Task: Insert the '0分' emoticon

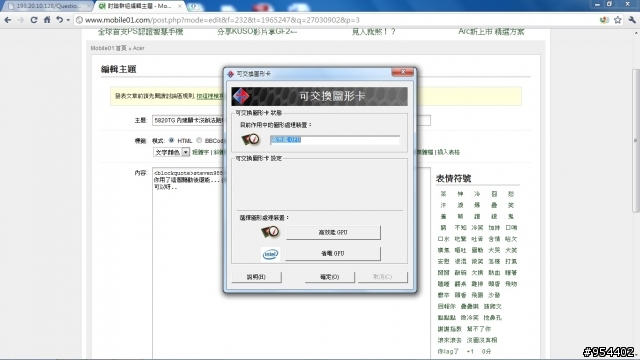Action: point(486,351)
